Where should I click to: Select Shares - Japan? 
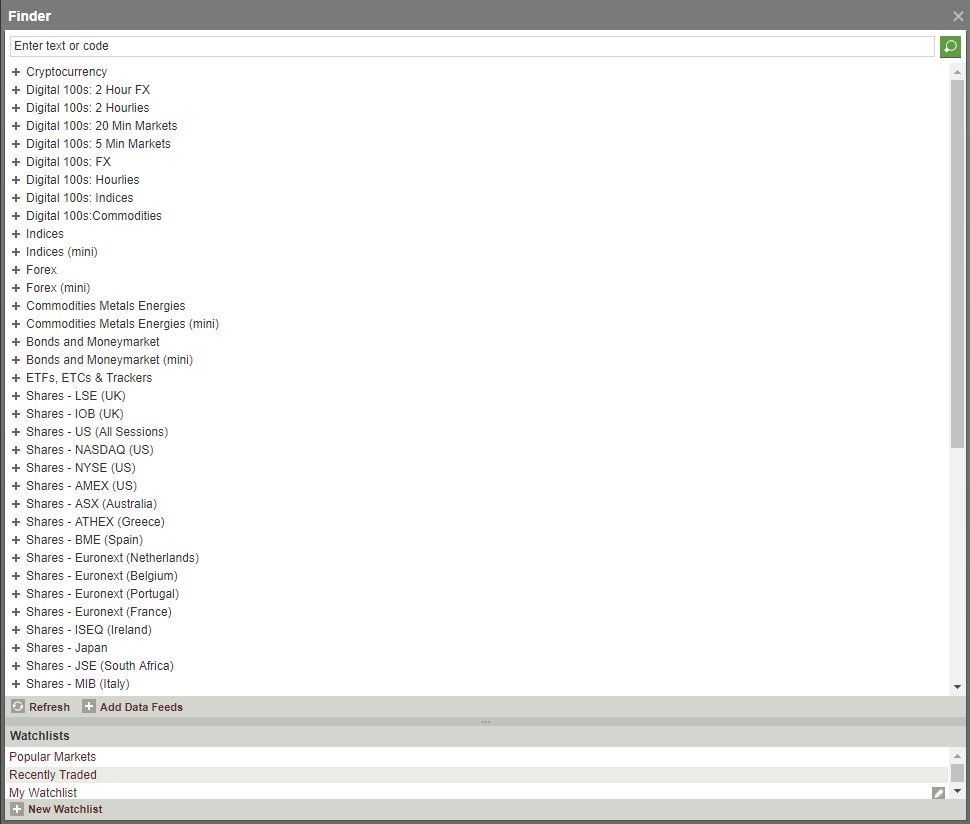click(67, 648)
